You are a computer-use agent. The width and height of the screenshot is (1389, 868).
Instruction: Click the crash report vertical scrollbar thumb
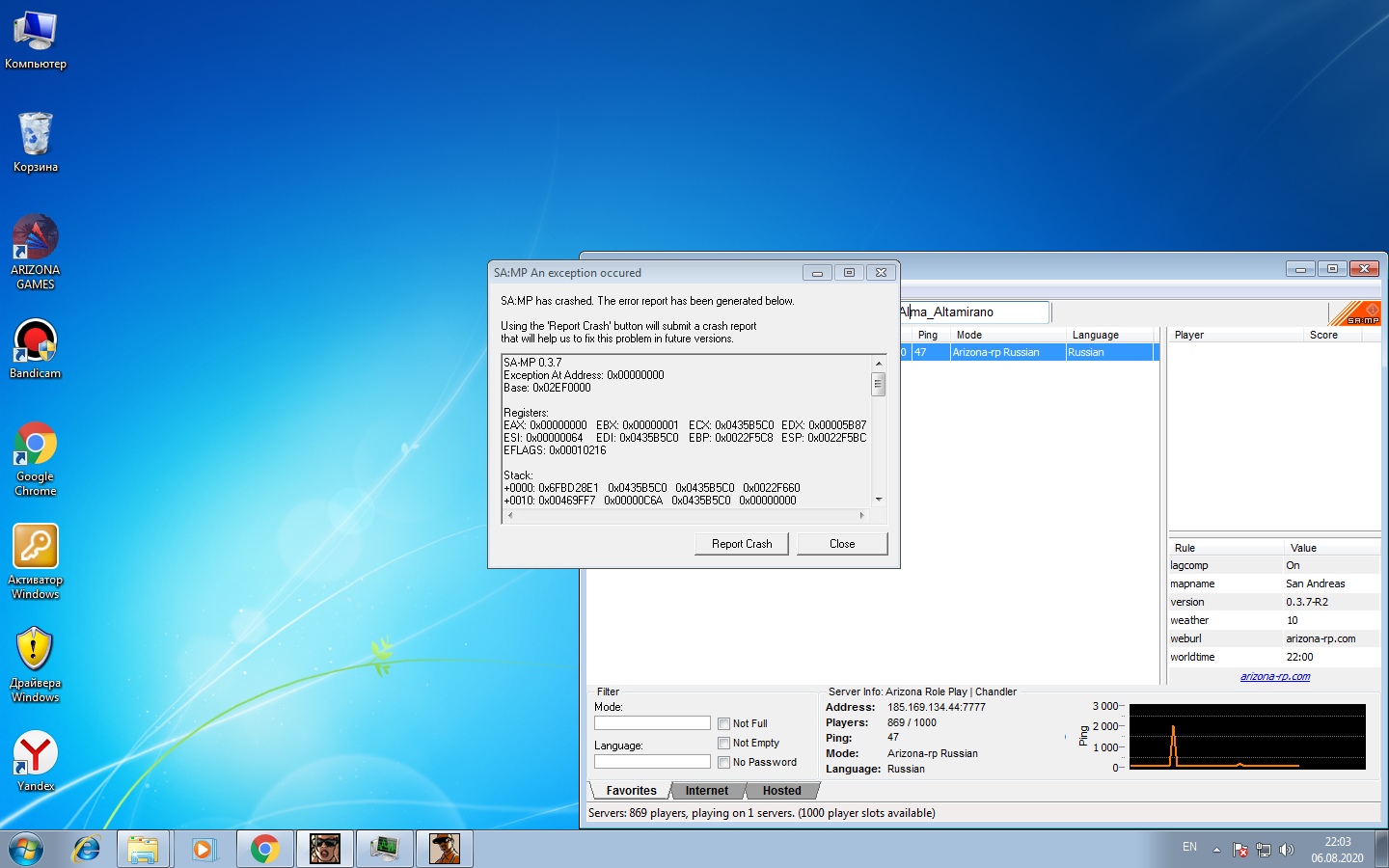(878, 384)
